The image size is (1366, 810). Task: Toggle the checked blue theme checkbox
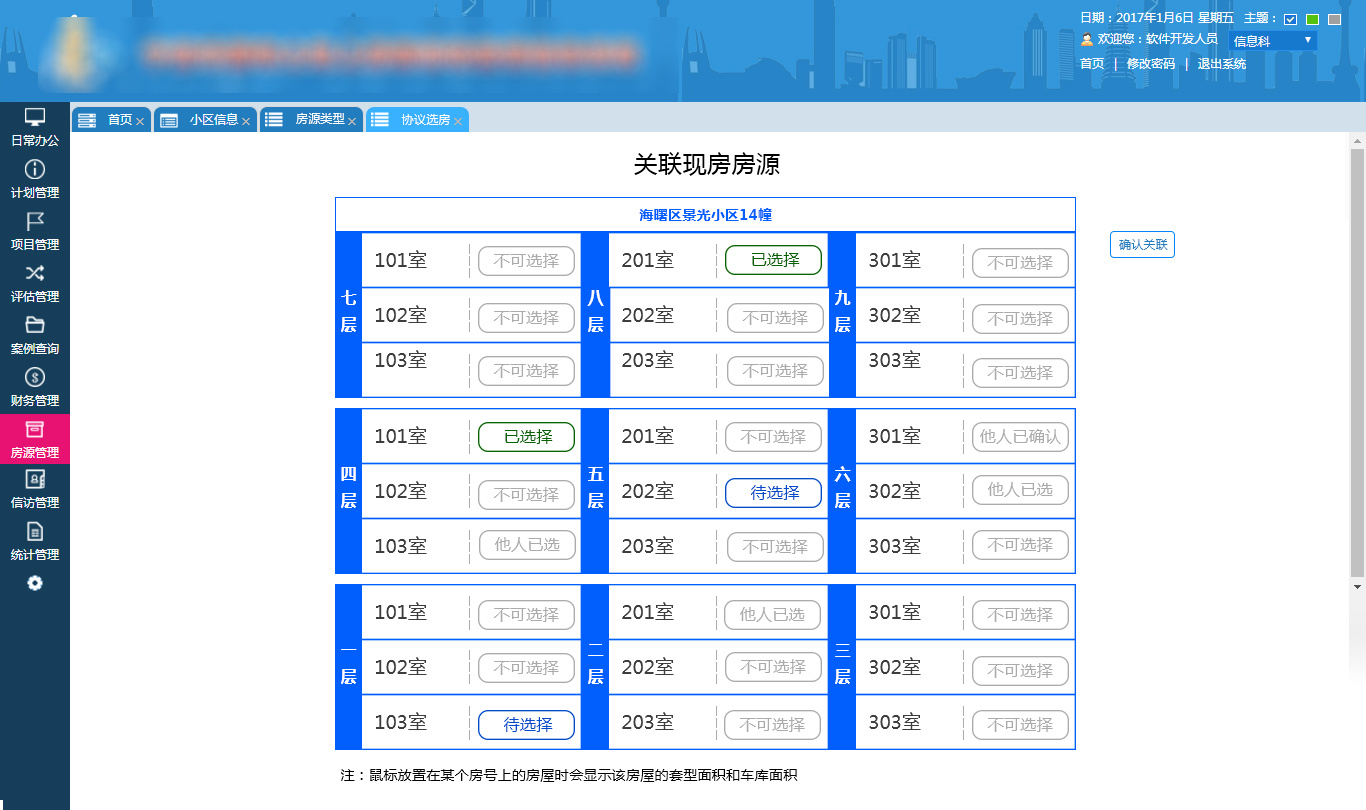pos(1290,19)
